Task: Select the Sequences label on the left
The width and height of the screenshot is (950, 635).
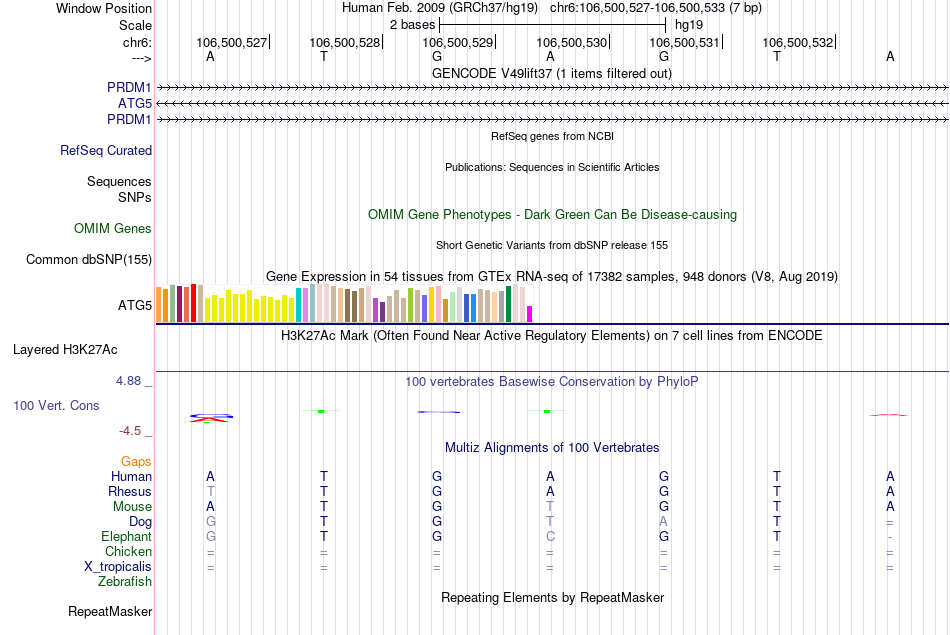Action: coord(119,181)
